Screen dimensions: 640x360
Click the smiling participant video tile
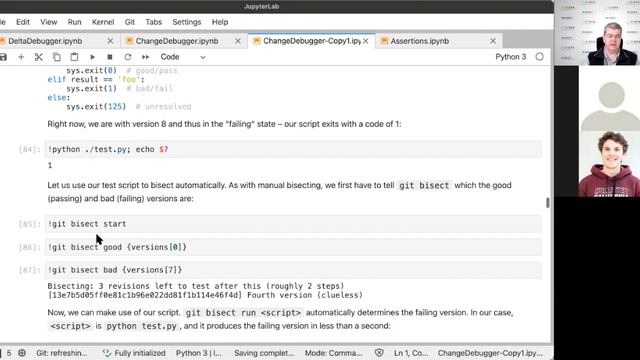click(609, 164)
